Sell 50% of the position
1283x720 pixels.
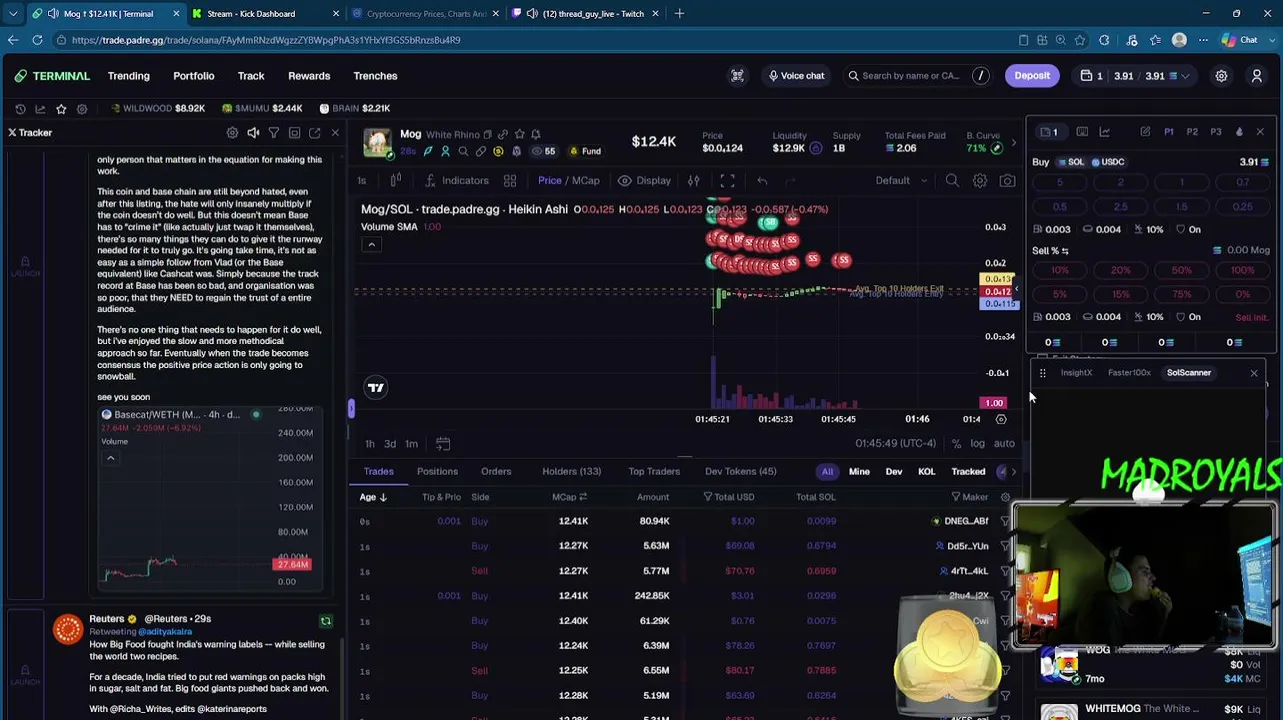(1181, 271)
